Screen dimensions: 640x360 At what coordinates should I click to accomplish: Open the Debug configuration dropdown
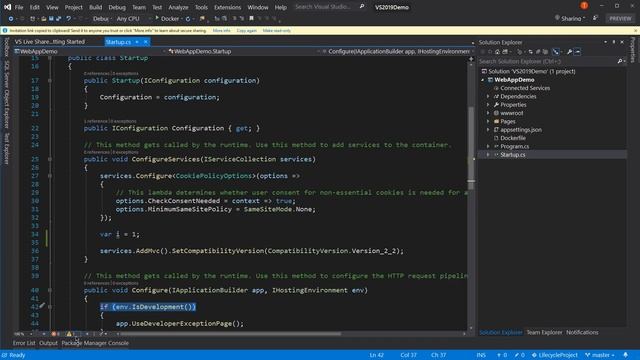pyautogui.click(x=102, y=19)
